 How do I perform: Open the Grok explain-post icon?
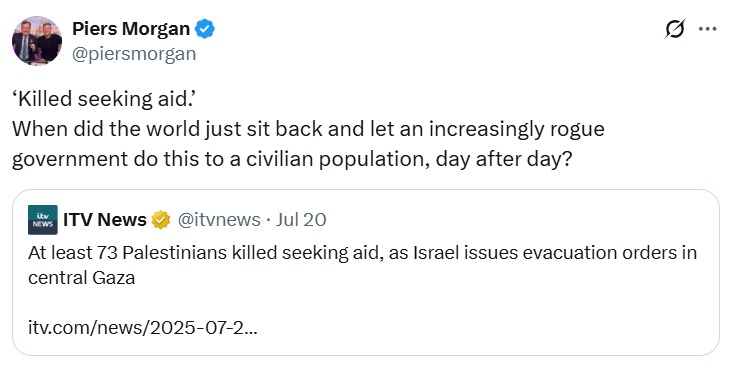(x=675, y=29)
